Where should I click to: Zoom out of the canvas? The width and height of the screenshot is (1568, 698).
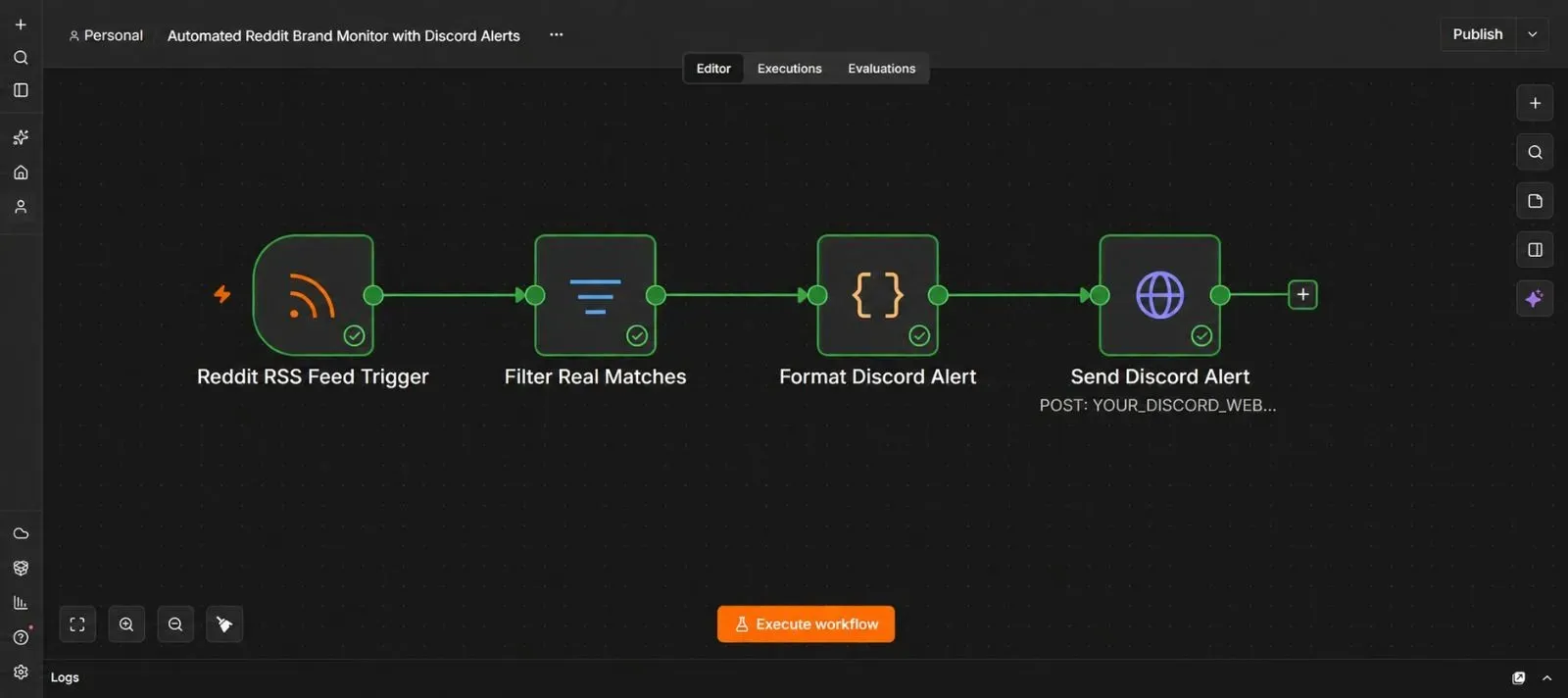pyautogui.click(x=175, y=624)
